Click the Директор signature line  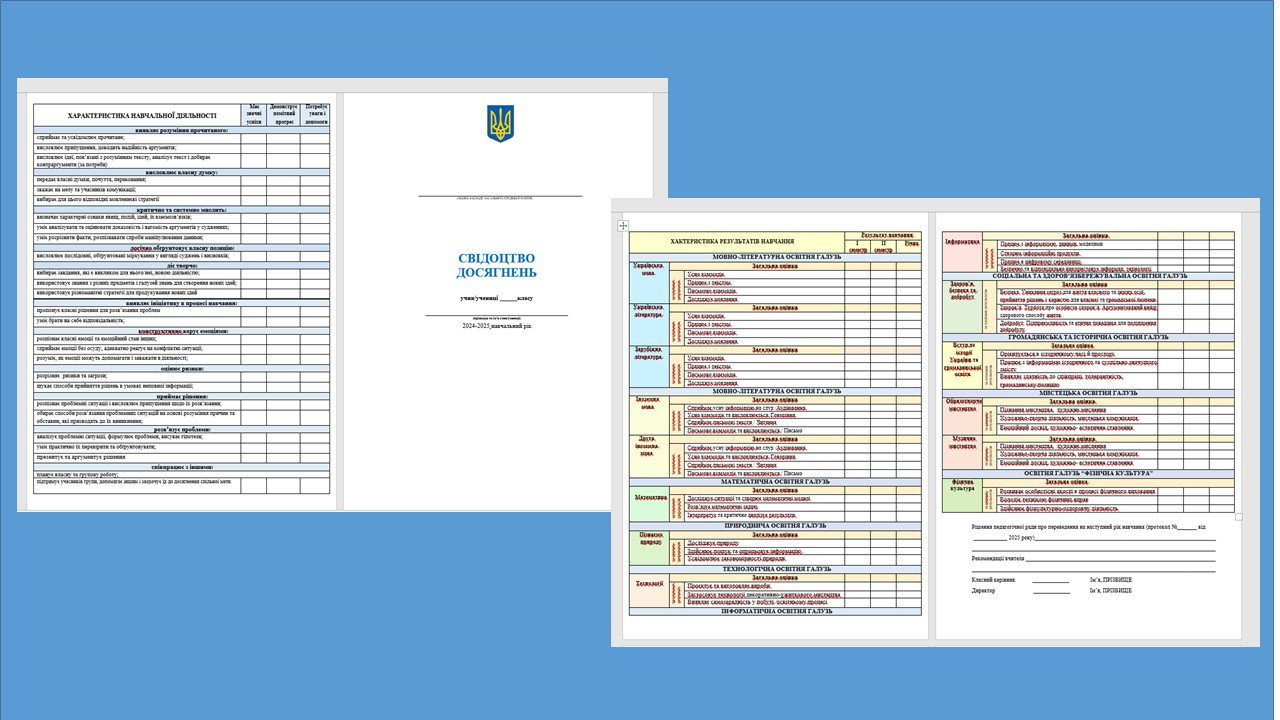[1050, 590]
